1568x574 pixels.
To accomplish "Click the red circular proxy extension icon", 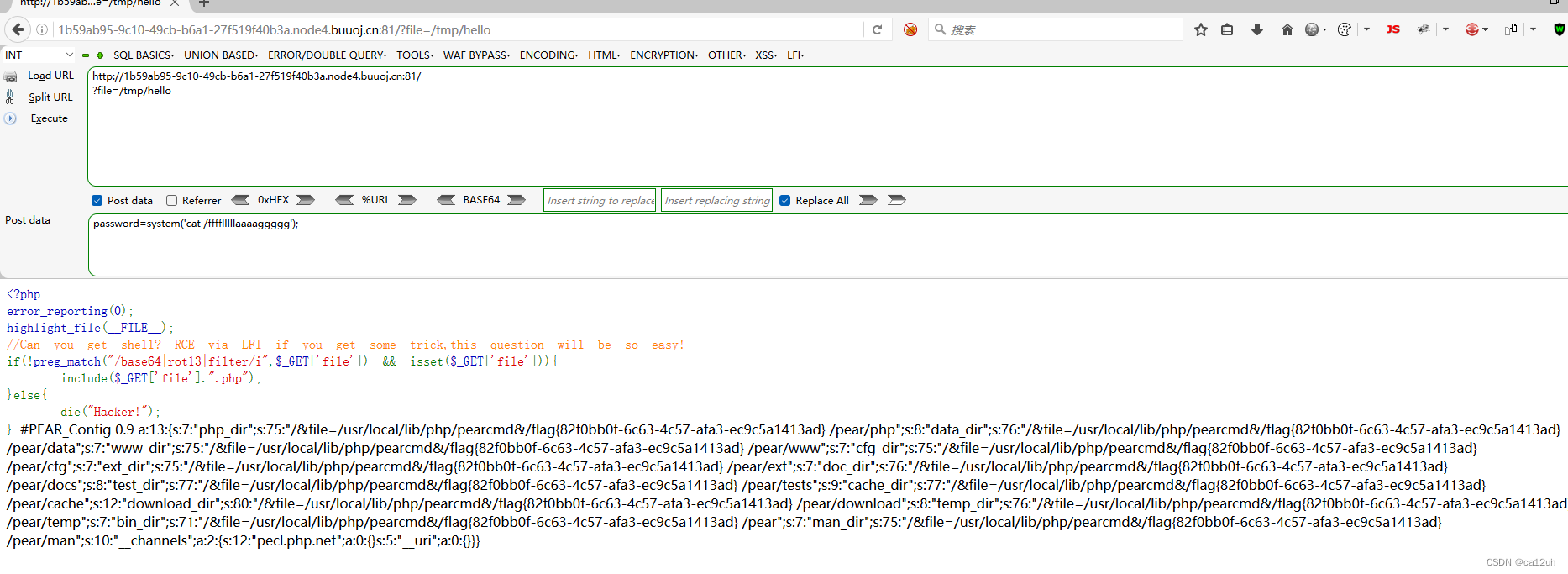I will pyautogui.click(x=1471, y=29).
